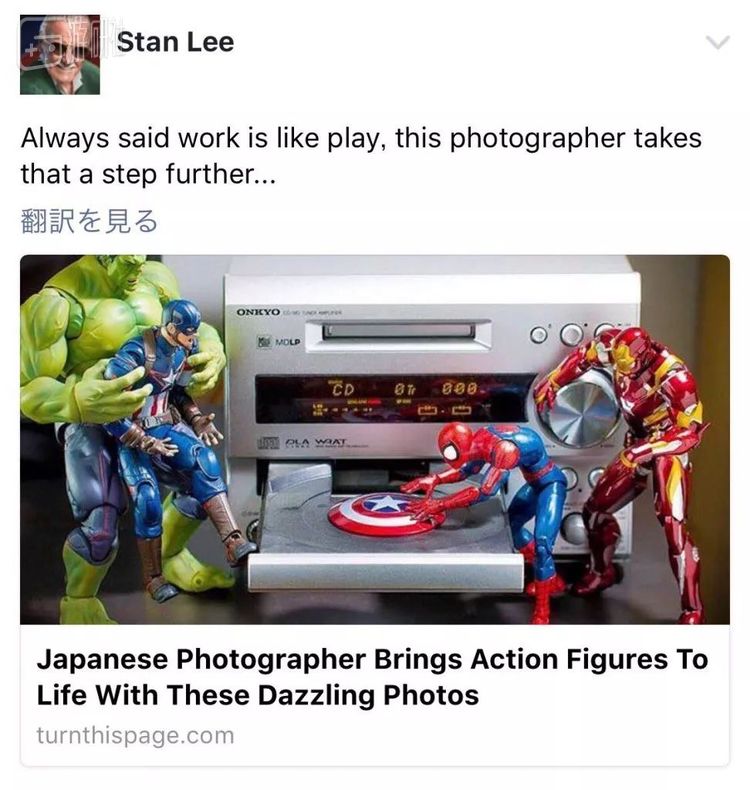This screenshot has width=750, height=790.
Task: Expand the post options chevron
Action: 718,42
